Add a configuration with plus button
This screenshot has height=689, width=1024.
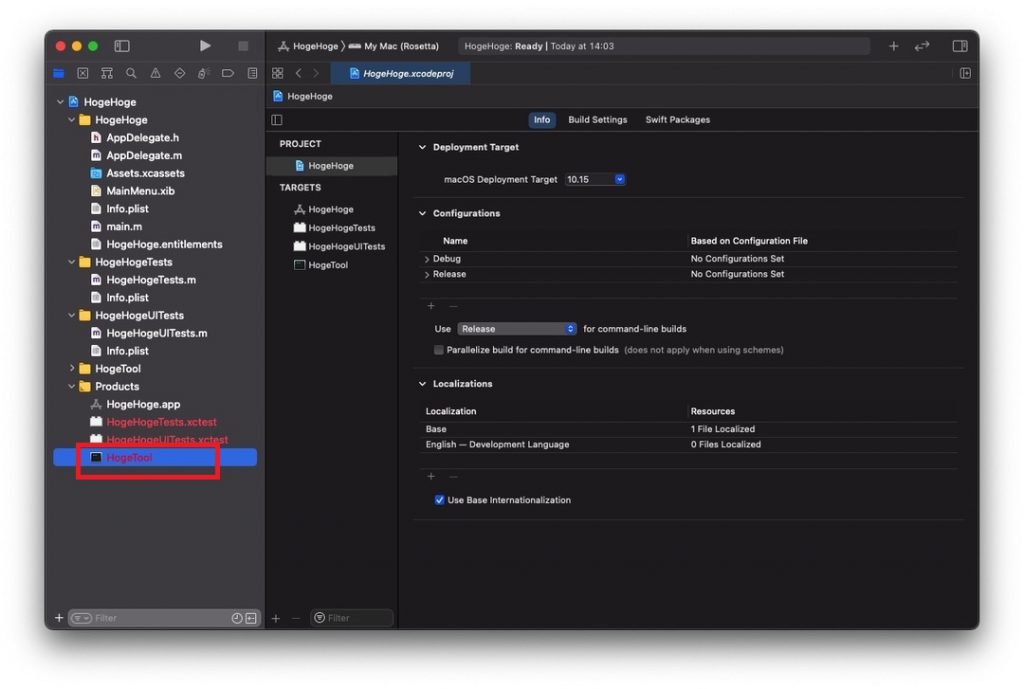(x=431, y=306)
